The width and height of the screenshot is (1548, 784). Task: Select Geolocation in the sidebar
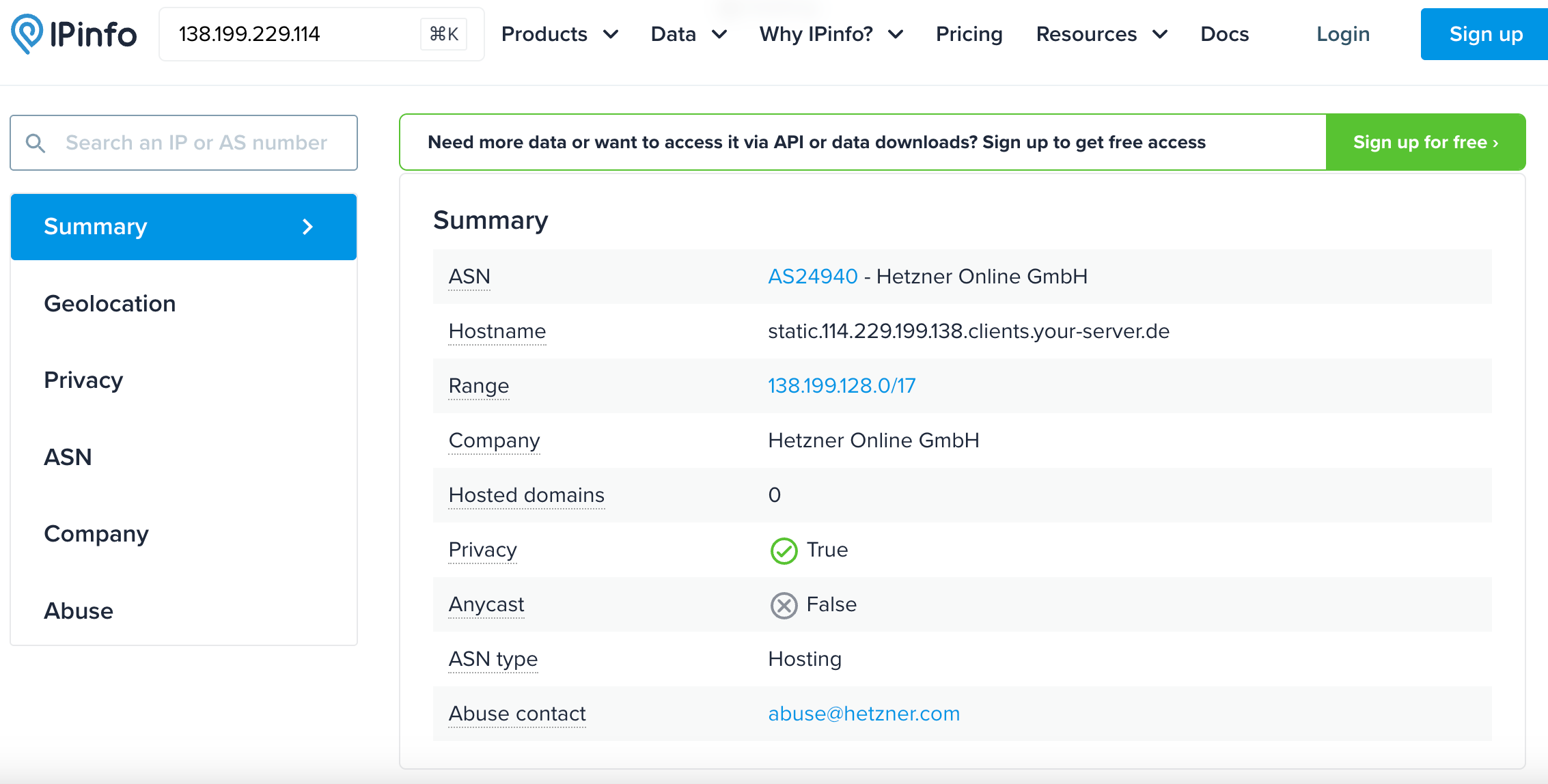tap(110, 304)
